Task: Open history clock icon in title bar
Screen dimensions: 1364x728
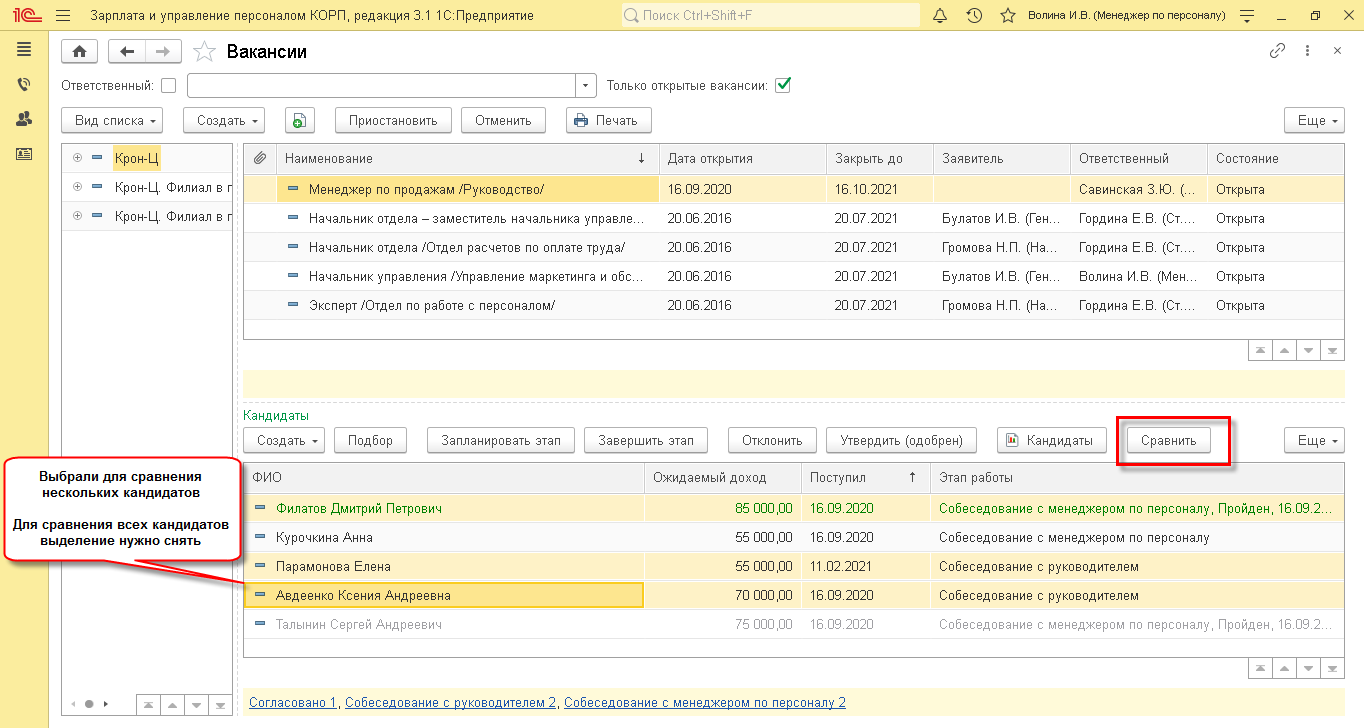Action: pos(973,16)
